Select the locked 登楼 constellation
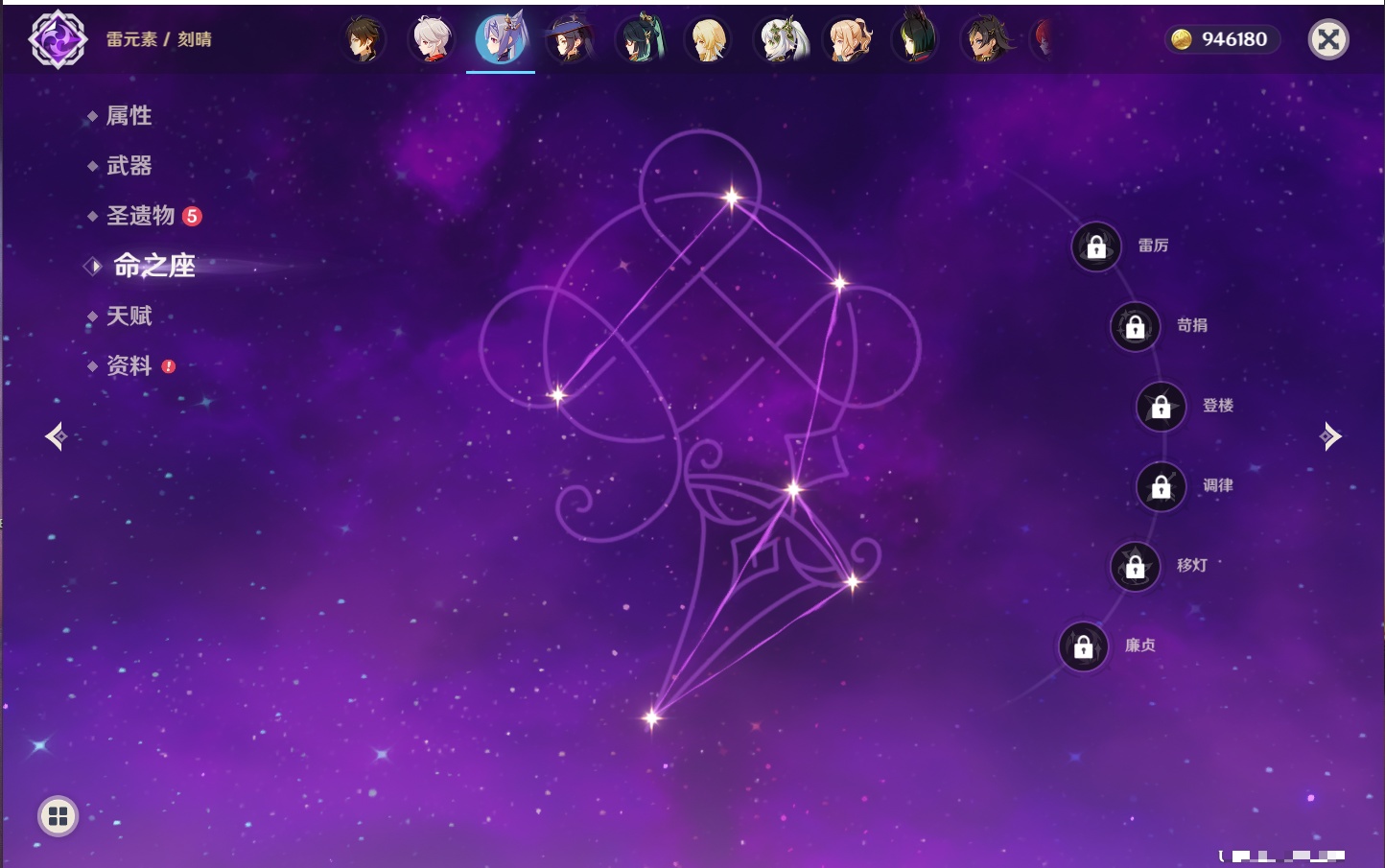 pos(1162,407)
